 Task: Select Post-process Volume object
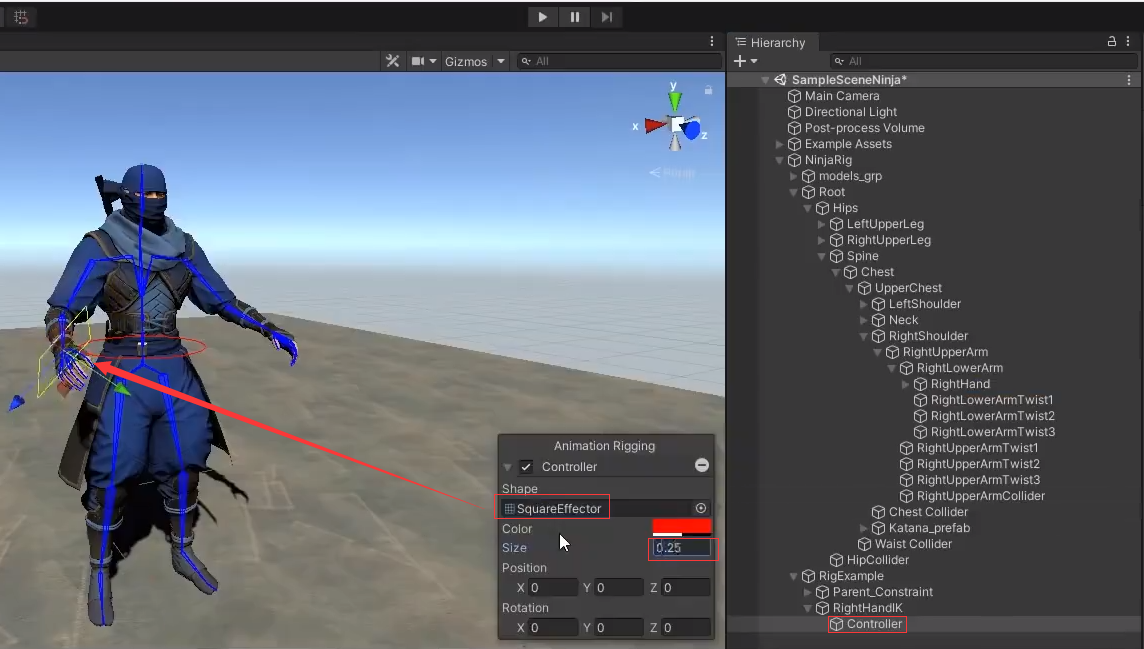864,128
